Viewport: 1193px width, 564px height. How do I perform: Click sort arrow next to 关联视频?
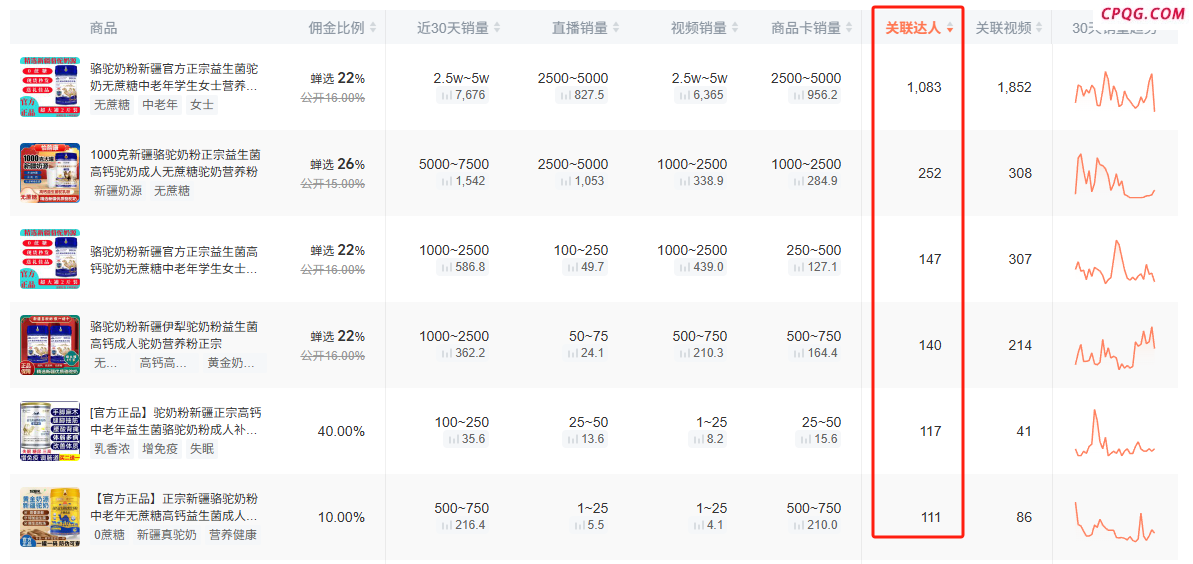(1040, 28)
